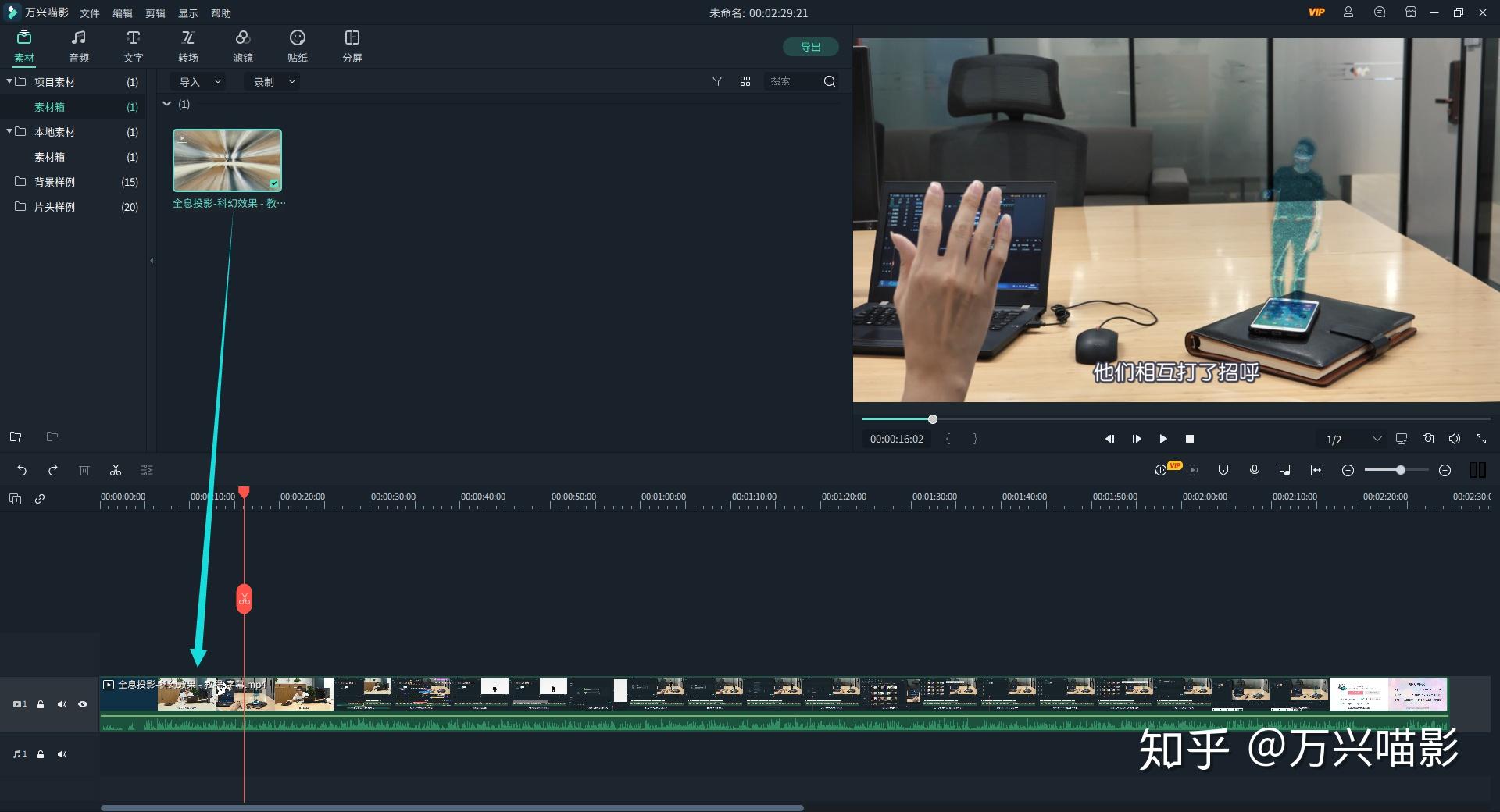Click the marker shield icon
The width and height of the screenshot is (1500, 812).
(x=1223, y=470)
